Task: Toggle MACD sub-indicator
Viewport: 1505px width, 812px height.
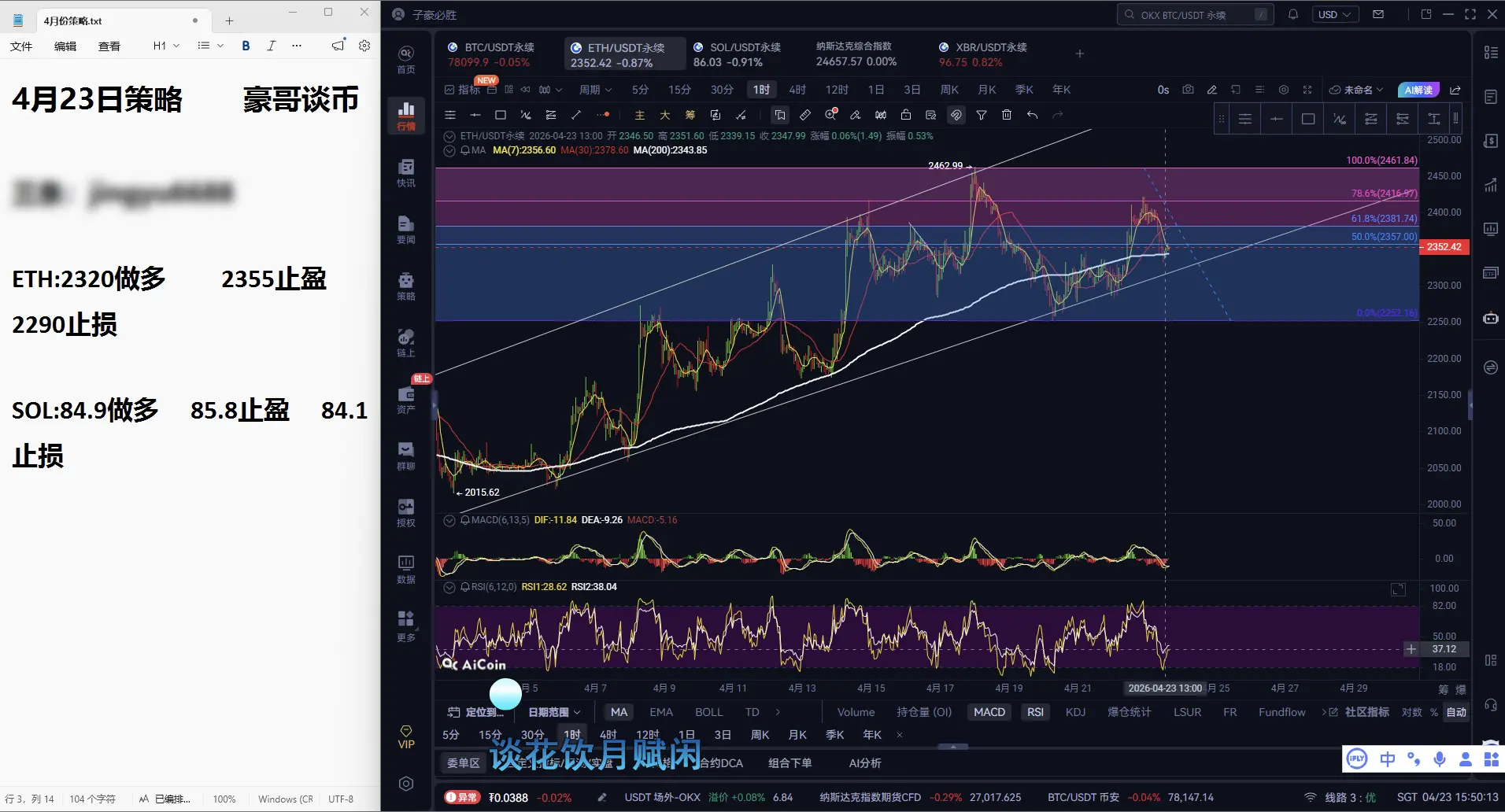Action: pyautogui.click(x=989, y=712)
